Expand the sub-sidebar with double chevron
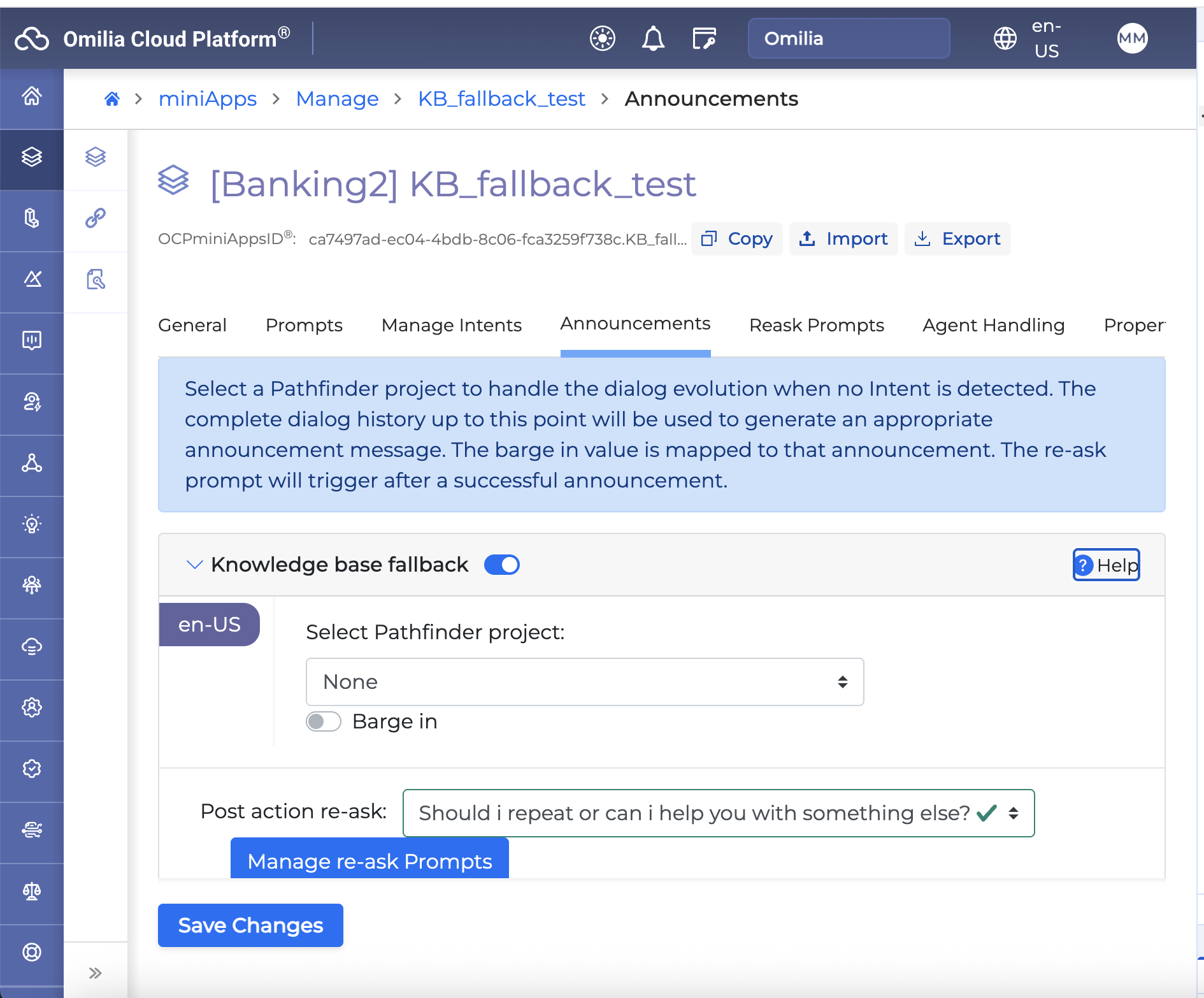Screen dimensions: 1204x998 [x=96, y=973]
